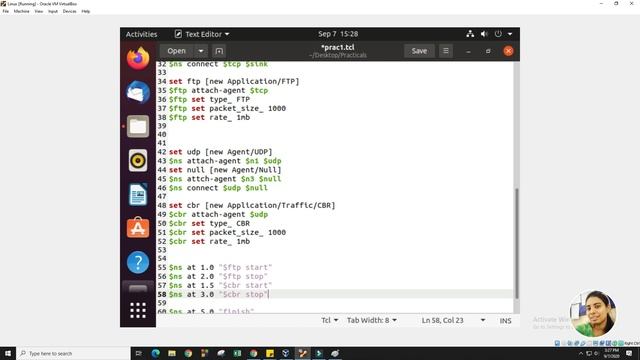The width and height of the screenshot is (640, 360).
Task: Open the hamburger menu in Text Editor
Action: 446,51
